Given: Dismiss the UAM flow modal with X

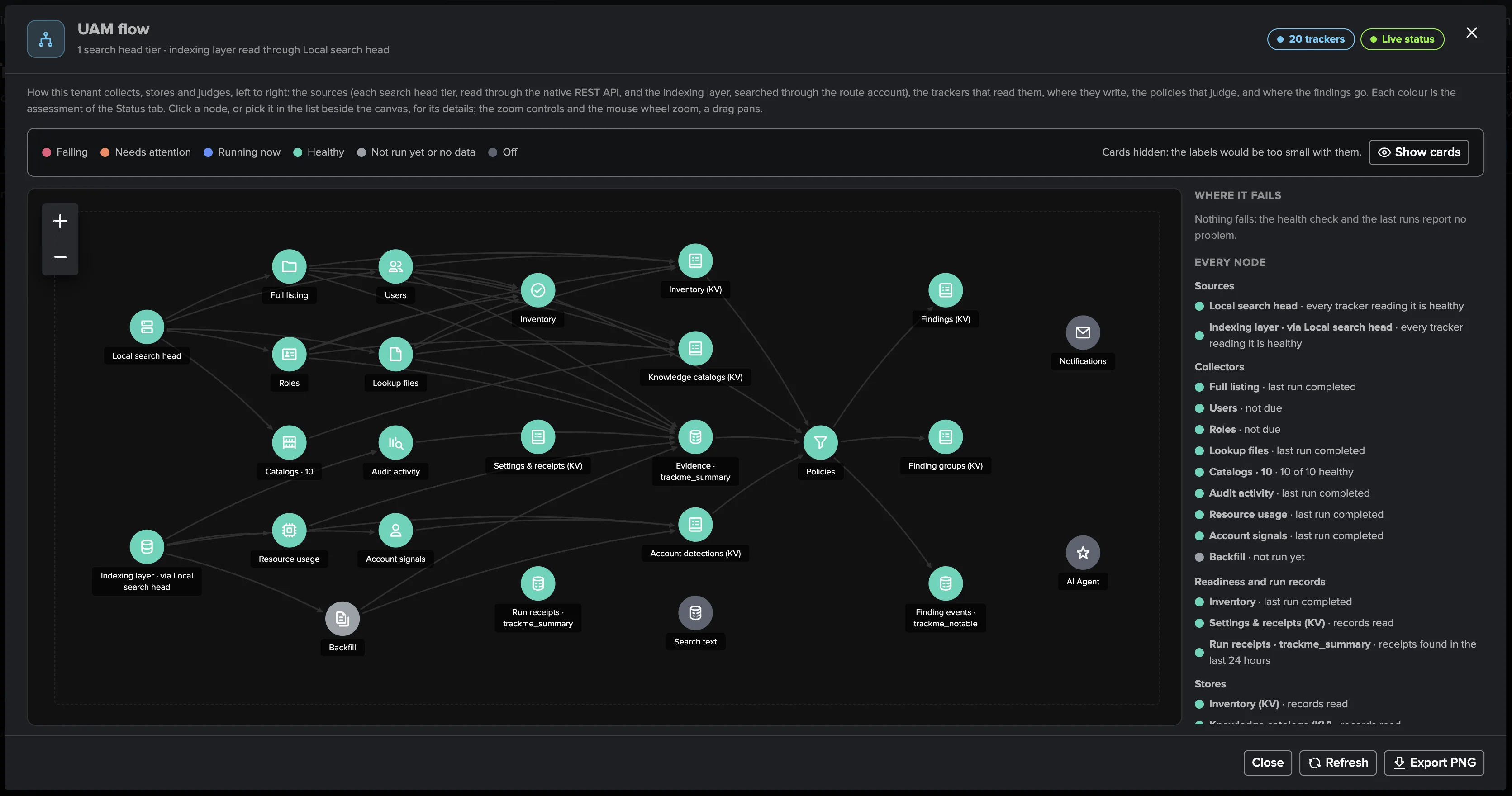Looking at the screenshot, I should [1471, 33].
